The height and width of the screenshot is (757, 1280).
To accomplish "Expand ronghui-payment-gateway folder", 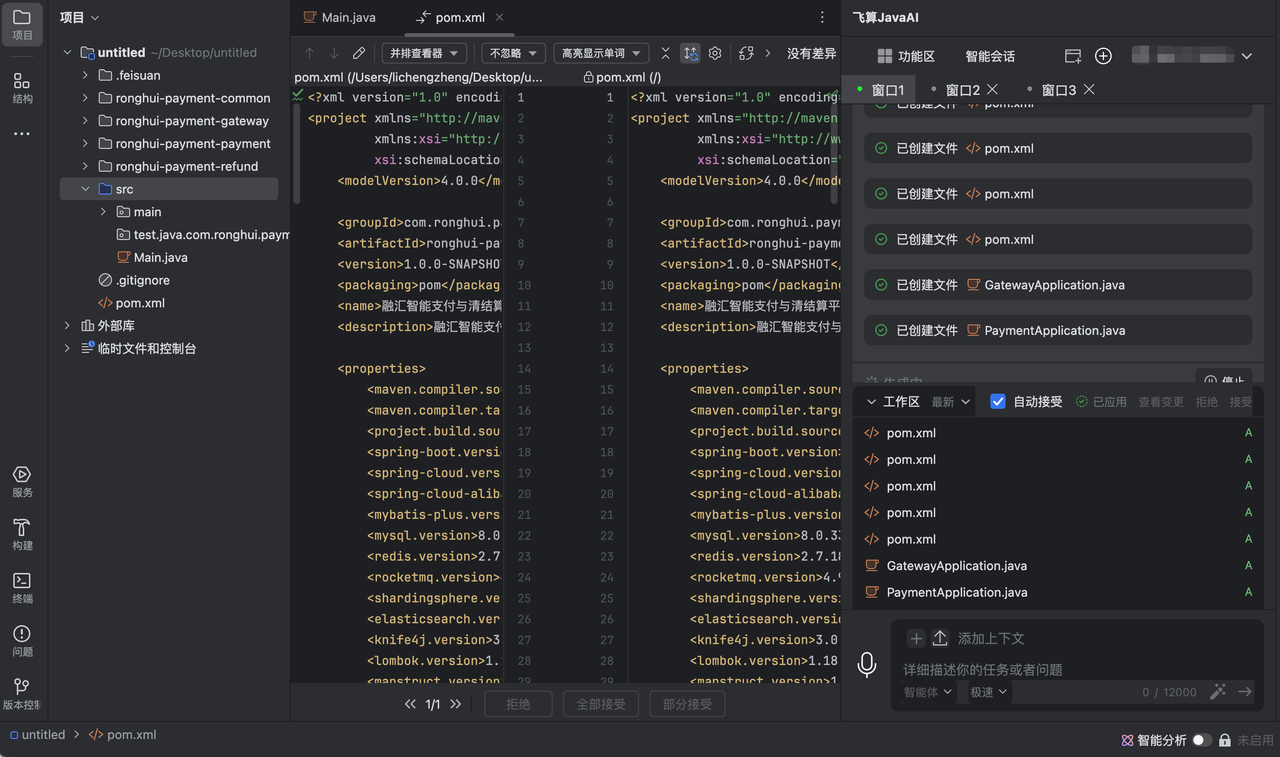I will [86, 121].
